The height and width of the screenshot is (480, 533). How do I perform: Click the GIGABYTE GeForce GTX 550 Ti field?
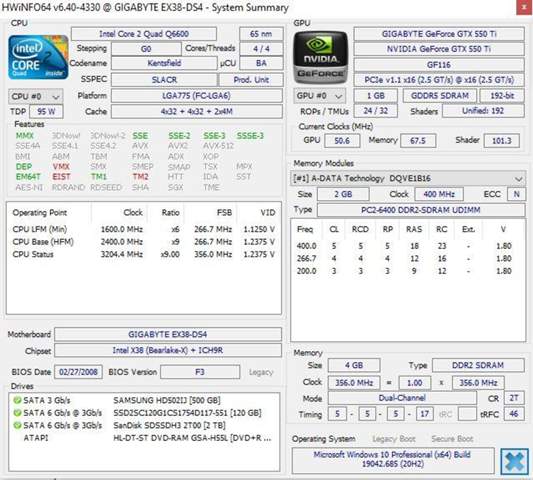pyautogui.click(x=439, y=34)
